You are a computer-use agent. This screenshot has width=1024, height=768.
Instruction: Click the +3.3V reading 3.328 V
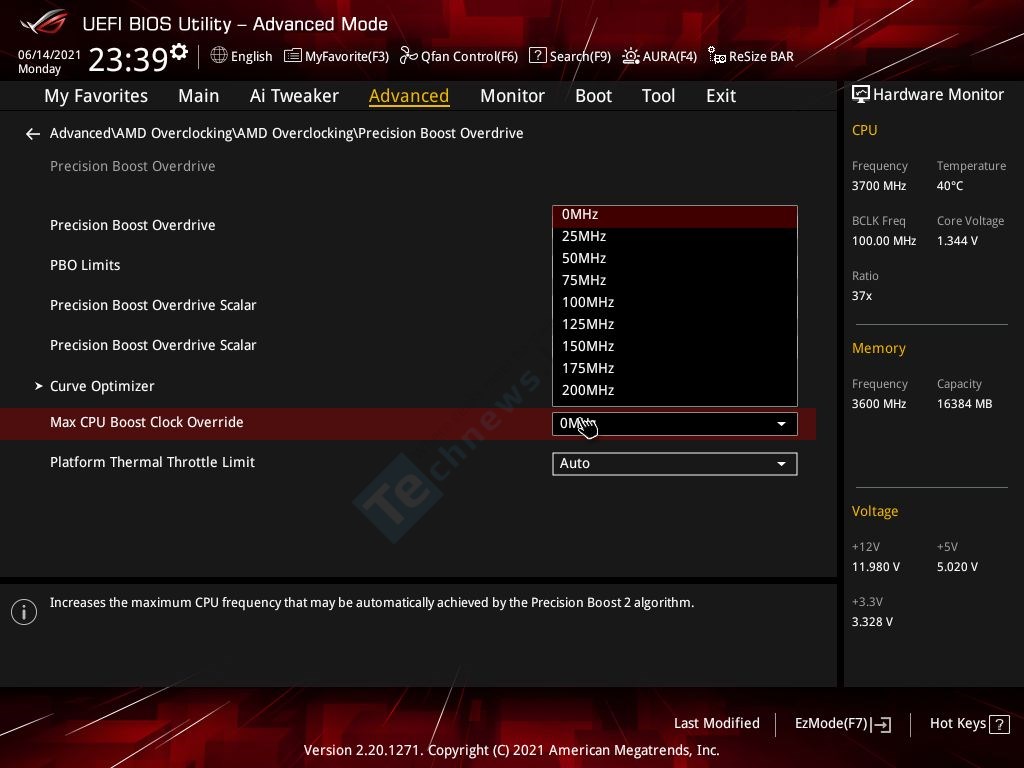(872, 622)
